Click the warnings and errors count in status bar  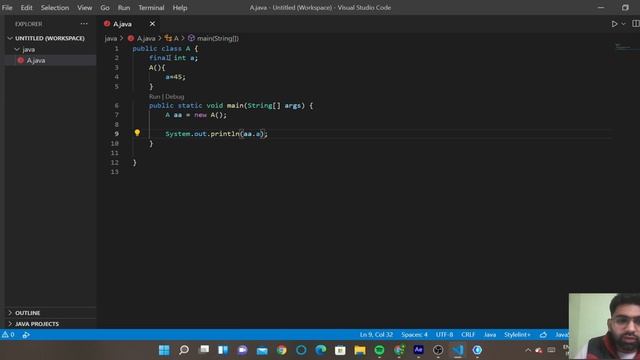click(x=8, y=335)
